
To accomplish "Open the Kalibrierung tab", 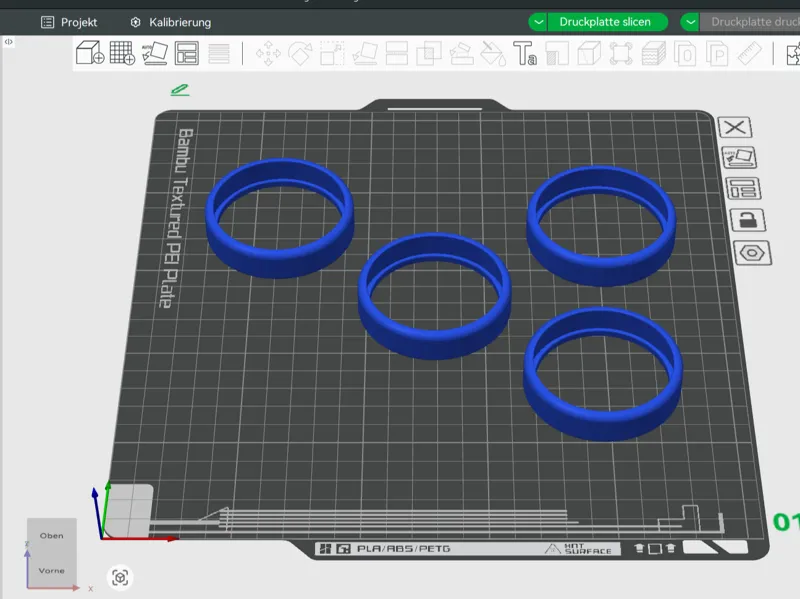I will [170, 22].
